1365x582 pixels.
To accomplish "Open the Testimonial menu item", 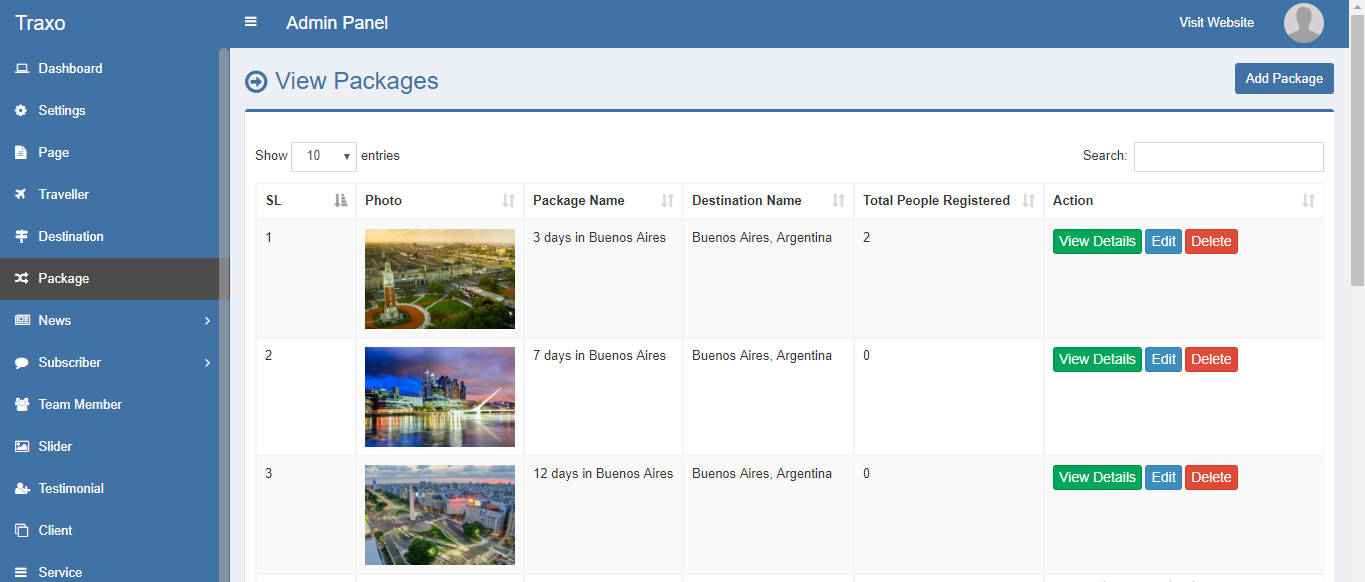I will coord(71,489).
